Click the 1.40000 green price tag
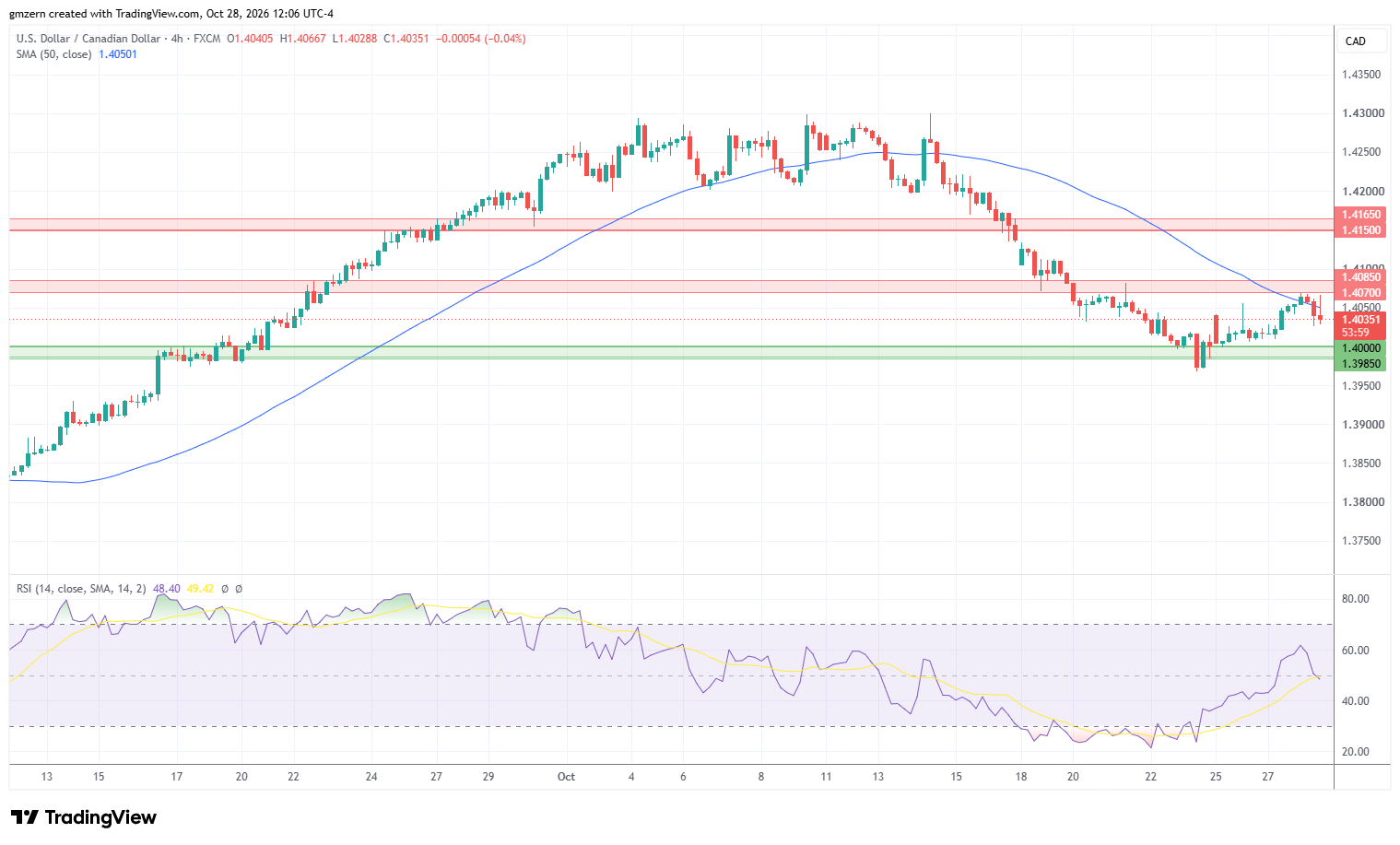Screen dimensions: 1400x845 click(1360, 348)
